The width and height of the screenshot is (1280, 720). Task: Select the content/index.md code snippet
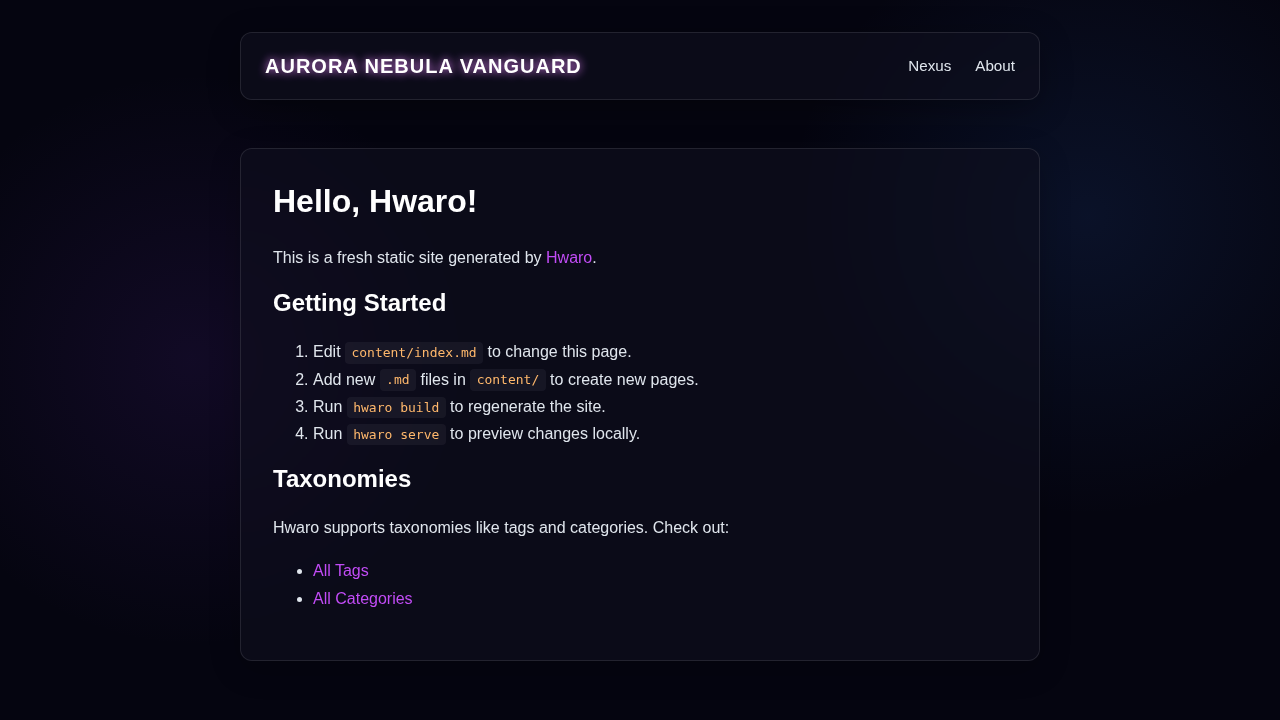414,352
